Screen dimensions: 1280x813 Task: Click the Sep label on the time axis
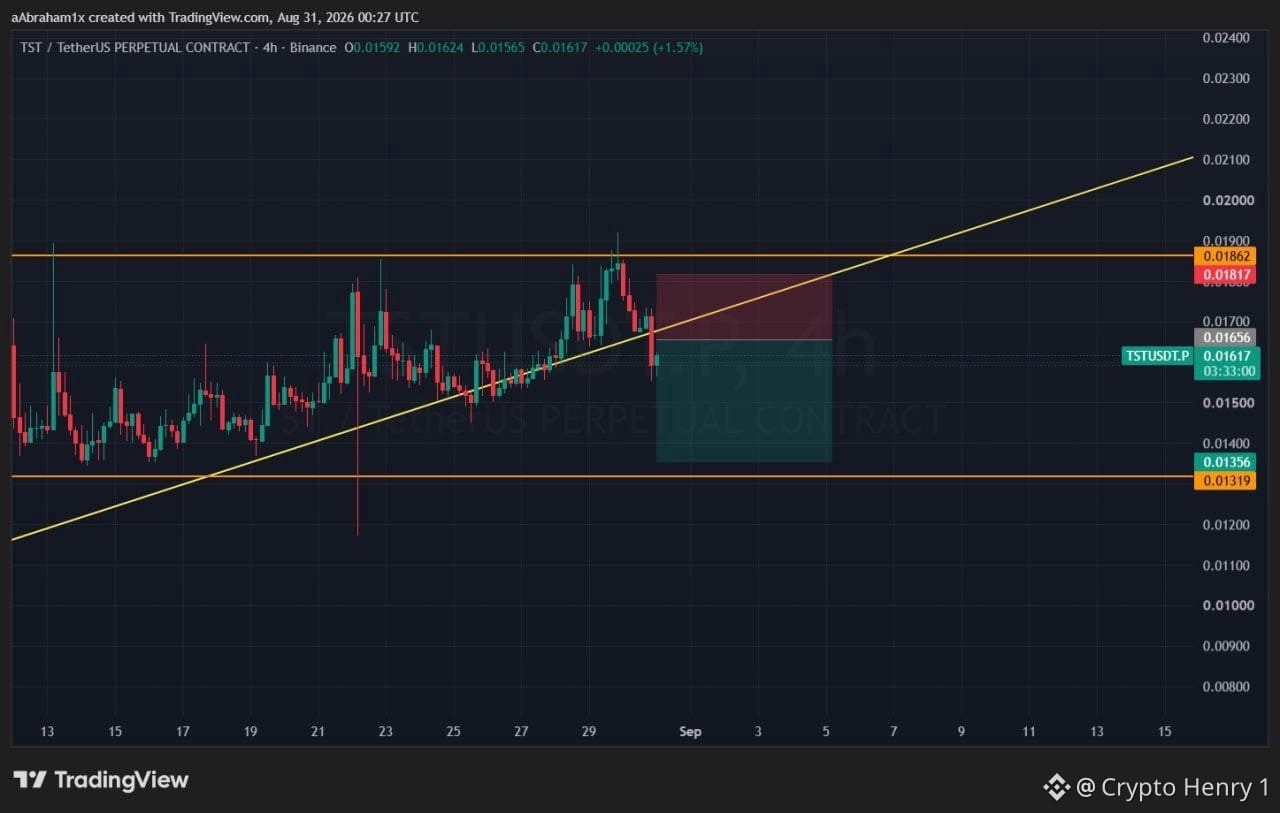pyautogui.click(x=690, y=732)
